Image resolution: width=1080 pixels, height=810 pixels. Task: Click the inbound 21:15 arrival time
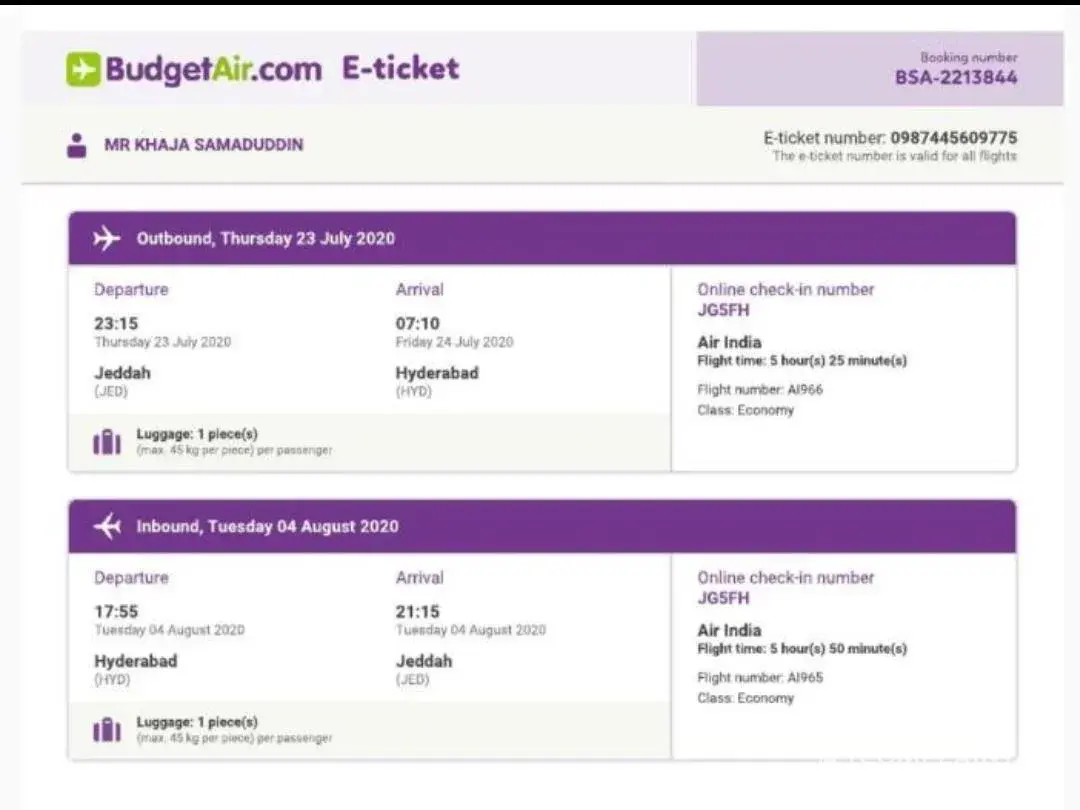tap(417, 611)
